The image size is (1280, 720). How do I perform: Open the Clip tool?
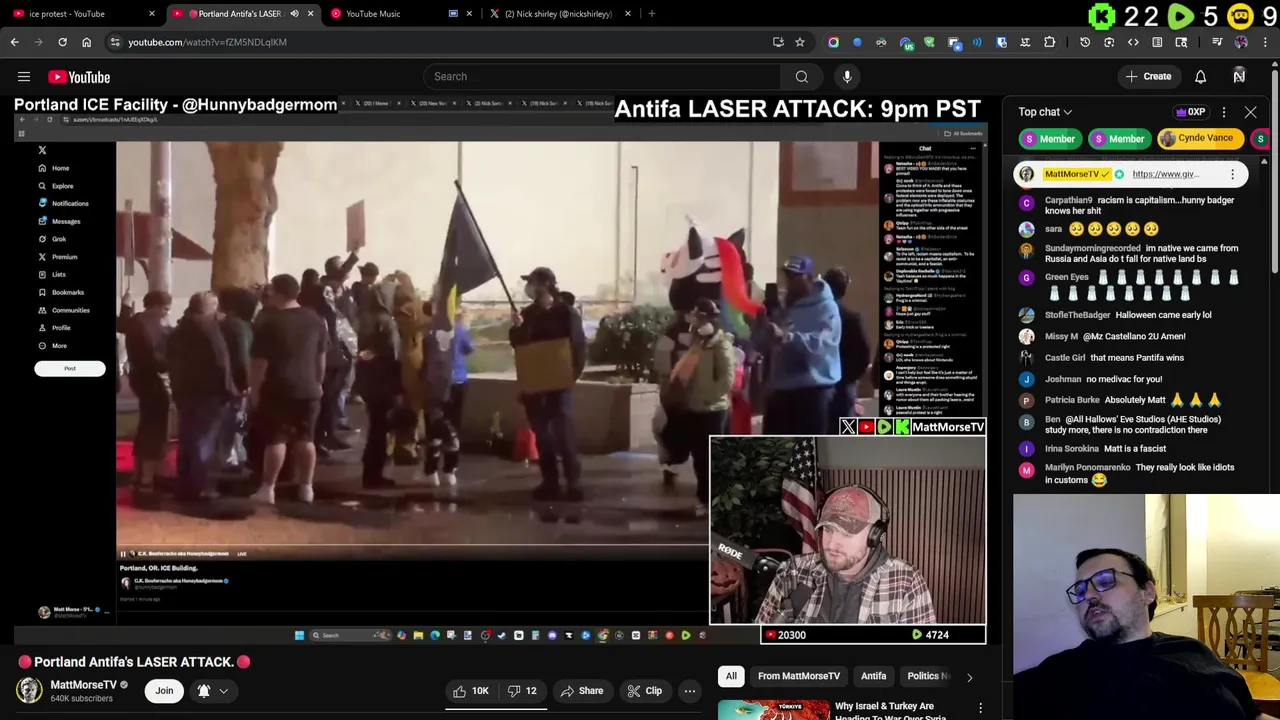pyautogui.click(x=644, y=691)
